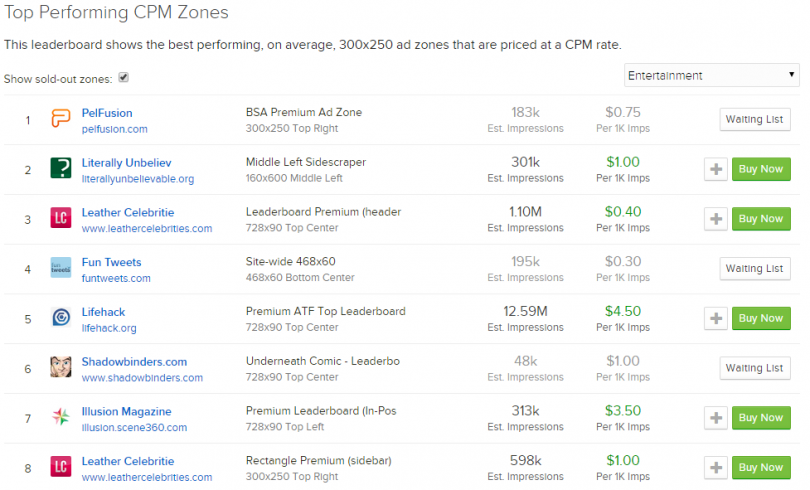Visit illusion.scene360.com URL link
This screenshot has height=490, width=810.
coord(134,428)
